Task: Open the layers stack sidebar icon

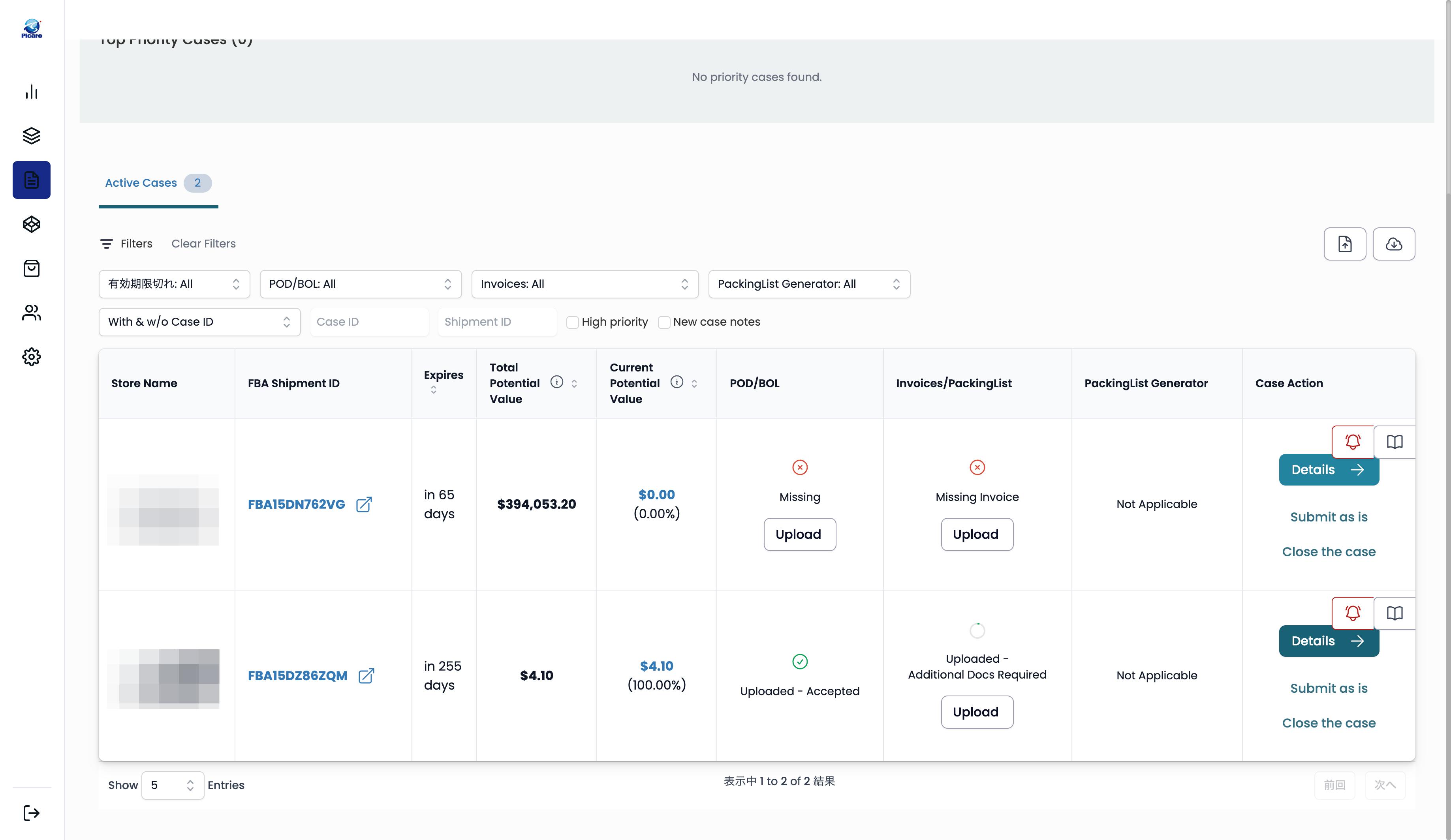Action: tap(32, 136)
